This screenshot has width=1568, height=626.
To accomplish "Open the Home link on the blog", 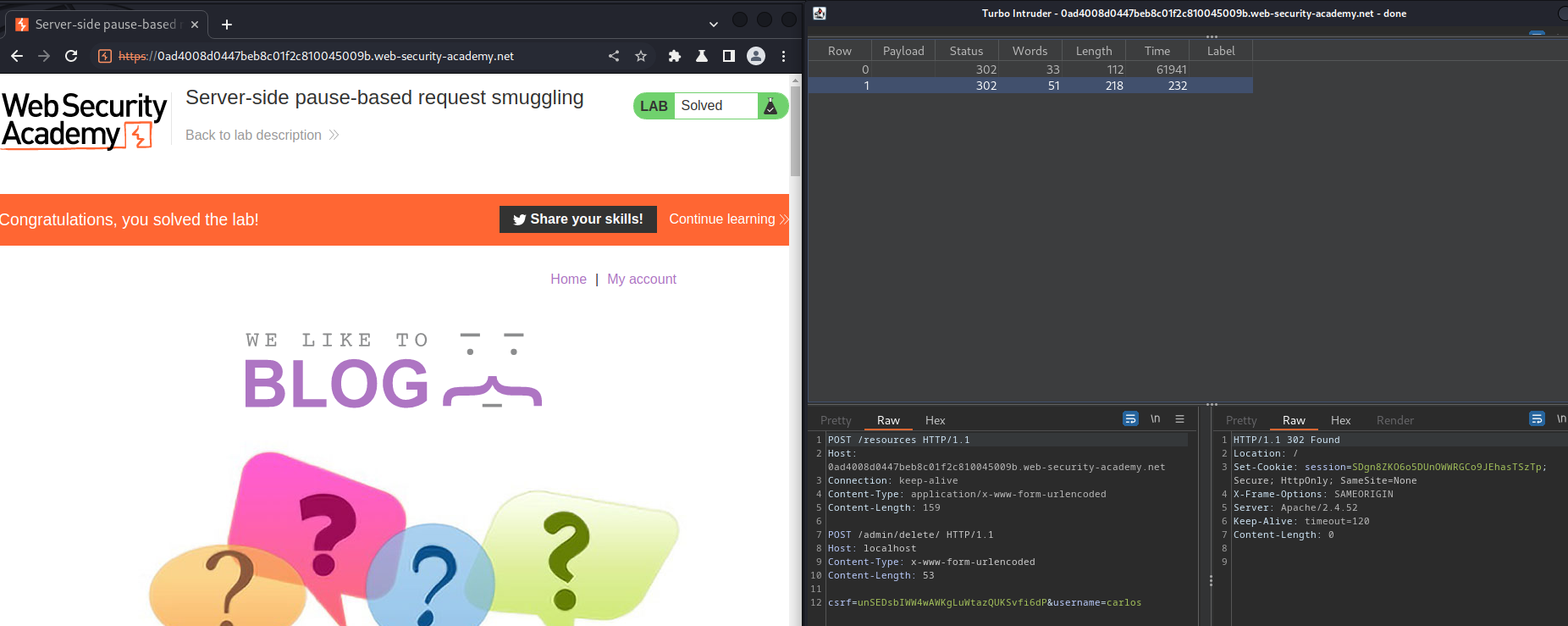I will click(x=568, y=279).
